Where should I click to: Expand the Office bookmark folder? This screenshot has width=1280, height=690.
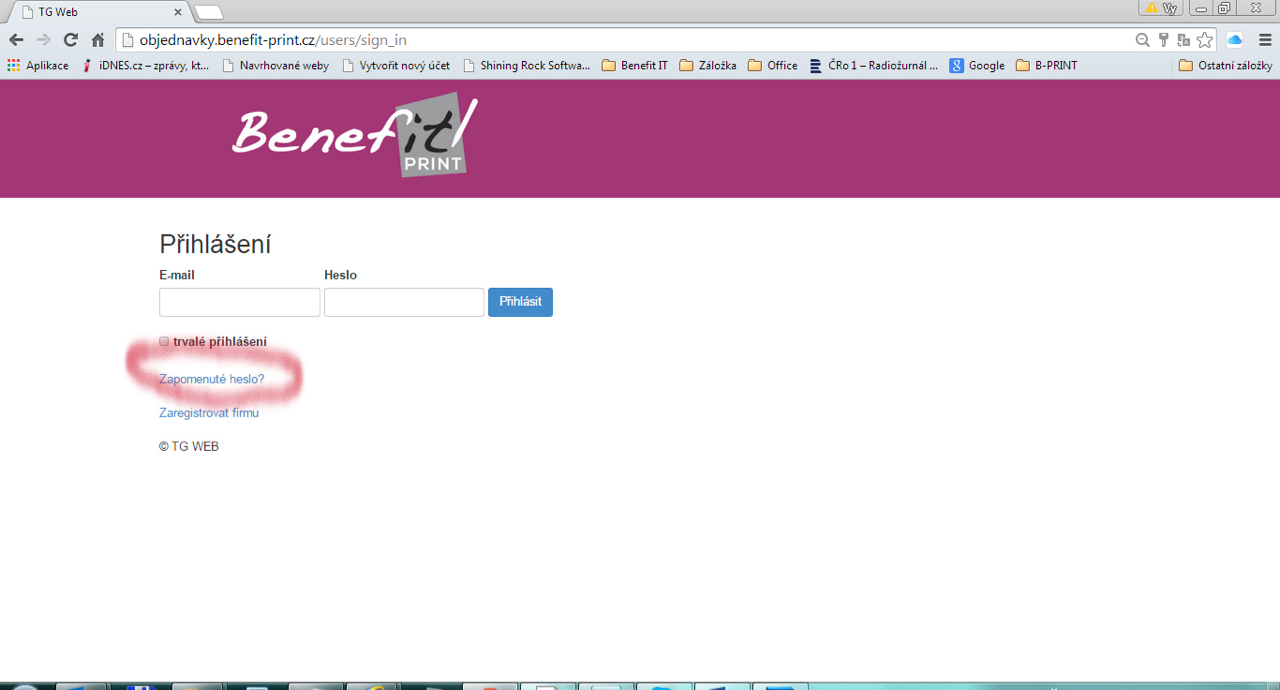coord(772,65)
